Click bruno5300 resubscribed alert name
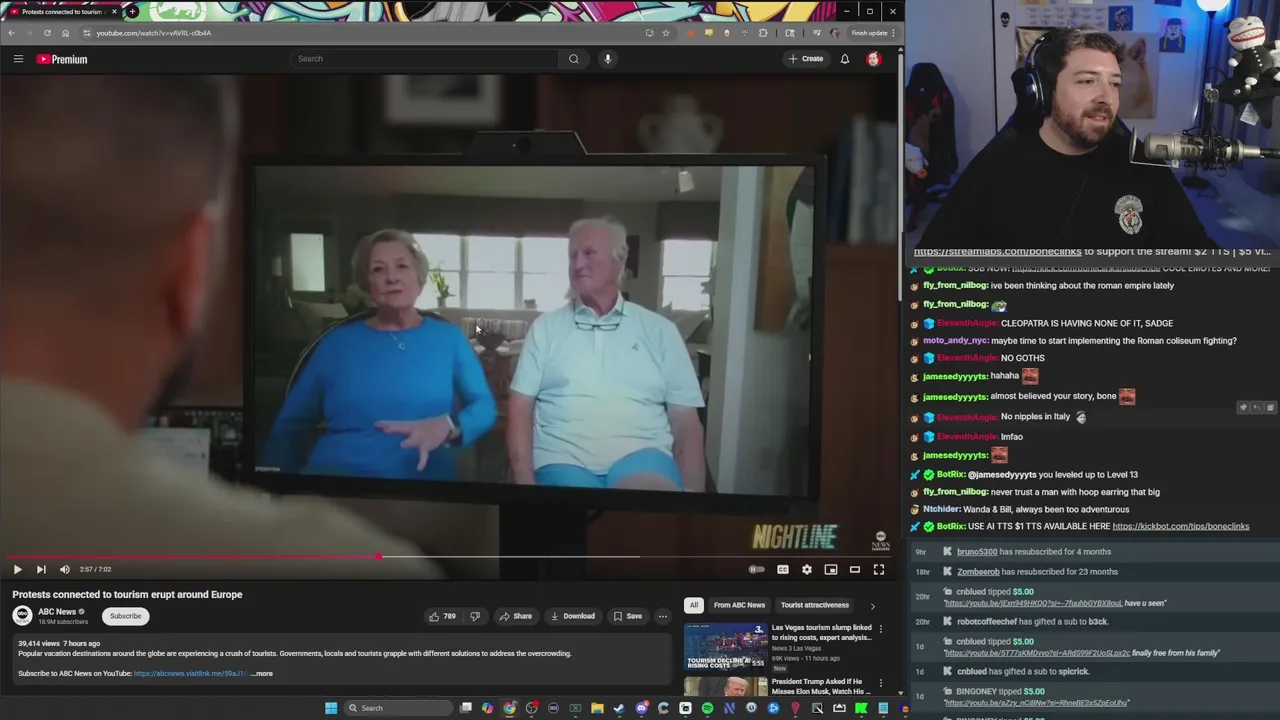Viewport: 1280px width, 720px height. pos(977,552)
